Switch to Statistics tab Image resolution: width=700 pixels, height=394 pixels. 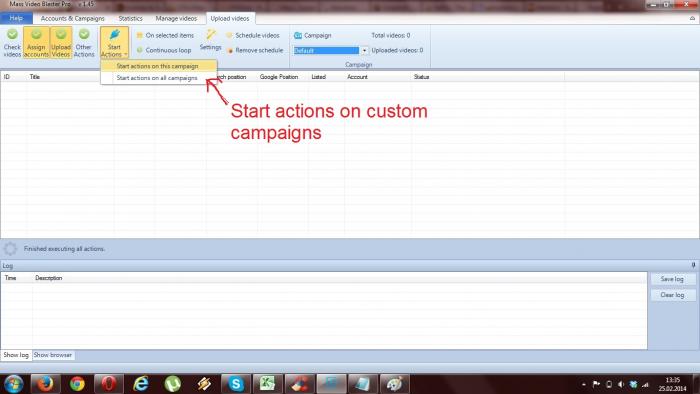130,18
